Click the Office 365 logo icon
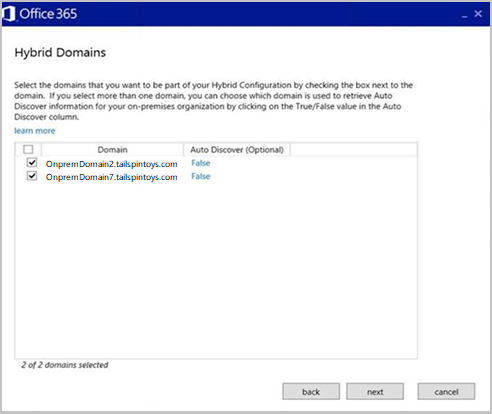 pos(9,14)
